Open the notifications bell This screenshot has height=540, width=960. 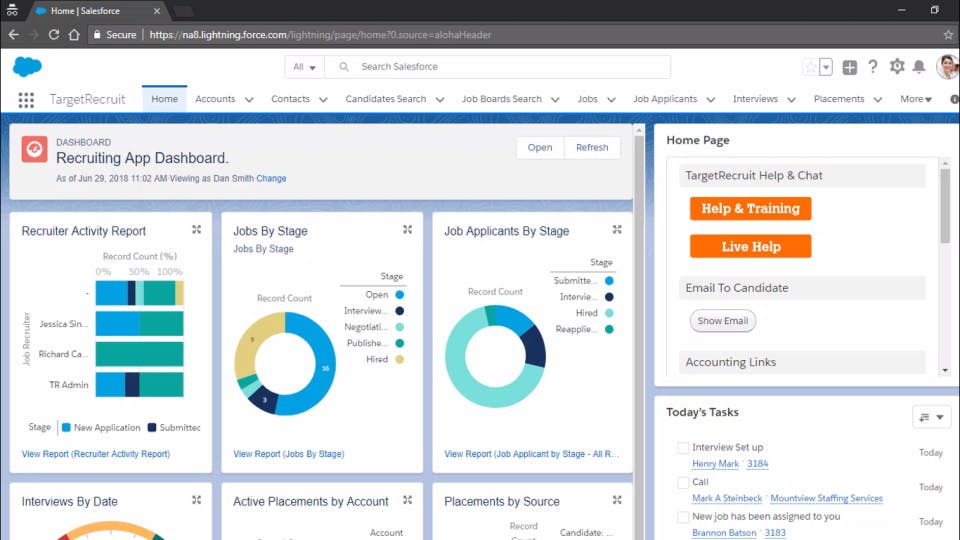tap(919, 67)
